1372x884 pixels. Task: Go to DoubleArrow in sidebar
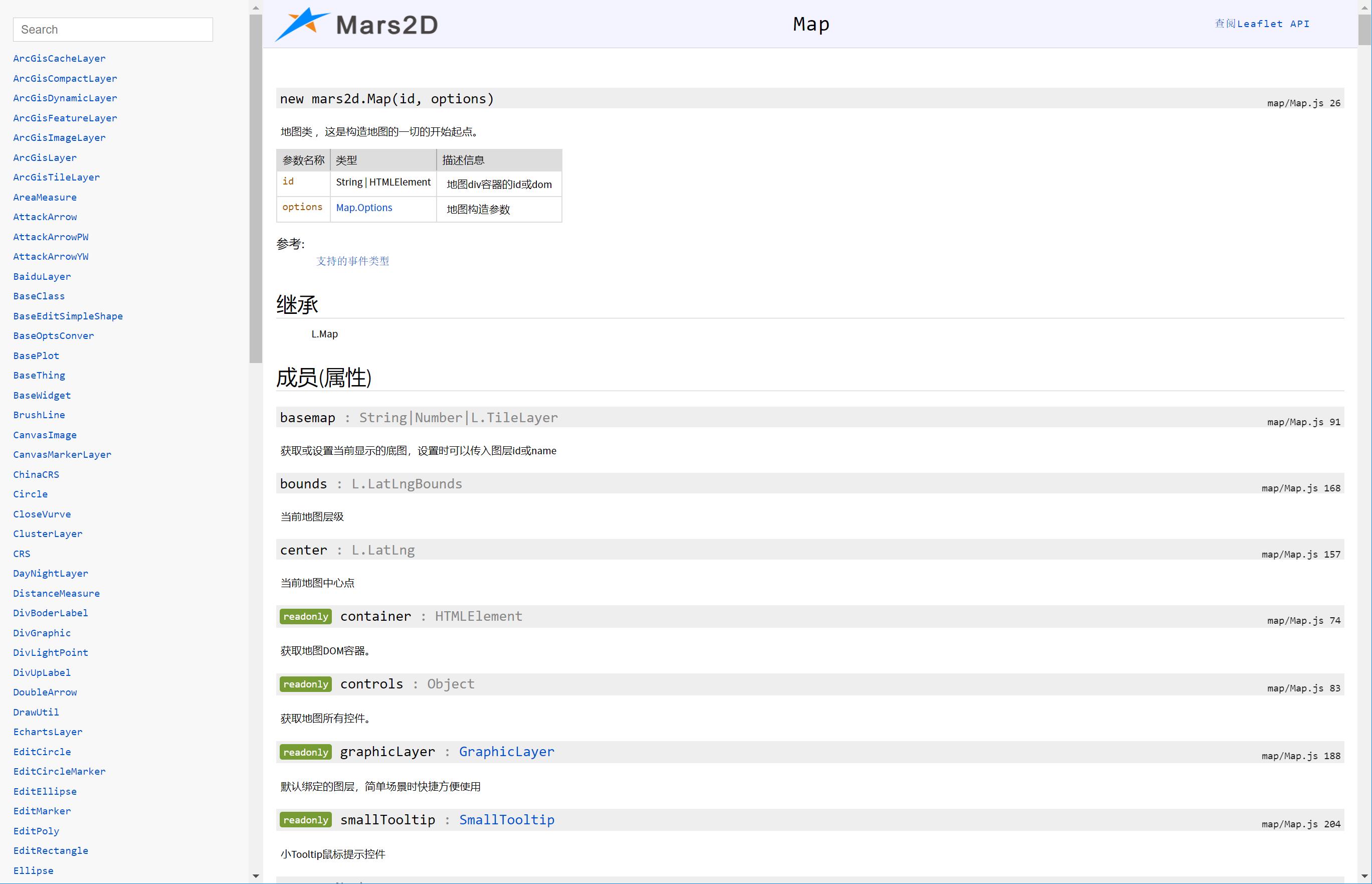click(x=45, y=692)
